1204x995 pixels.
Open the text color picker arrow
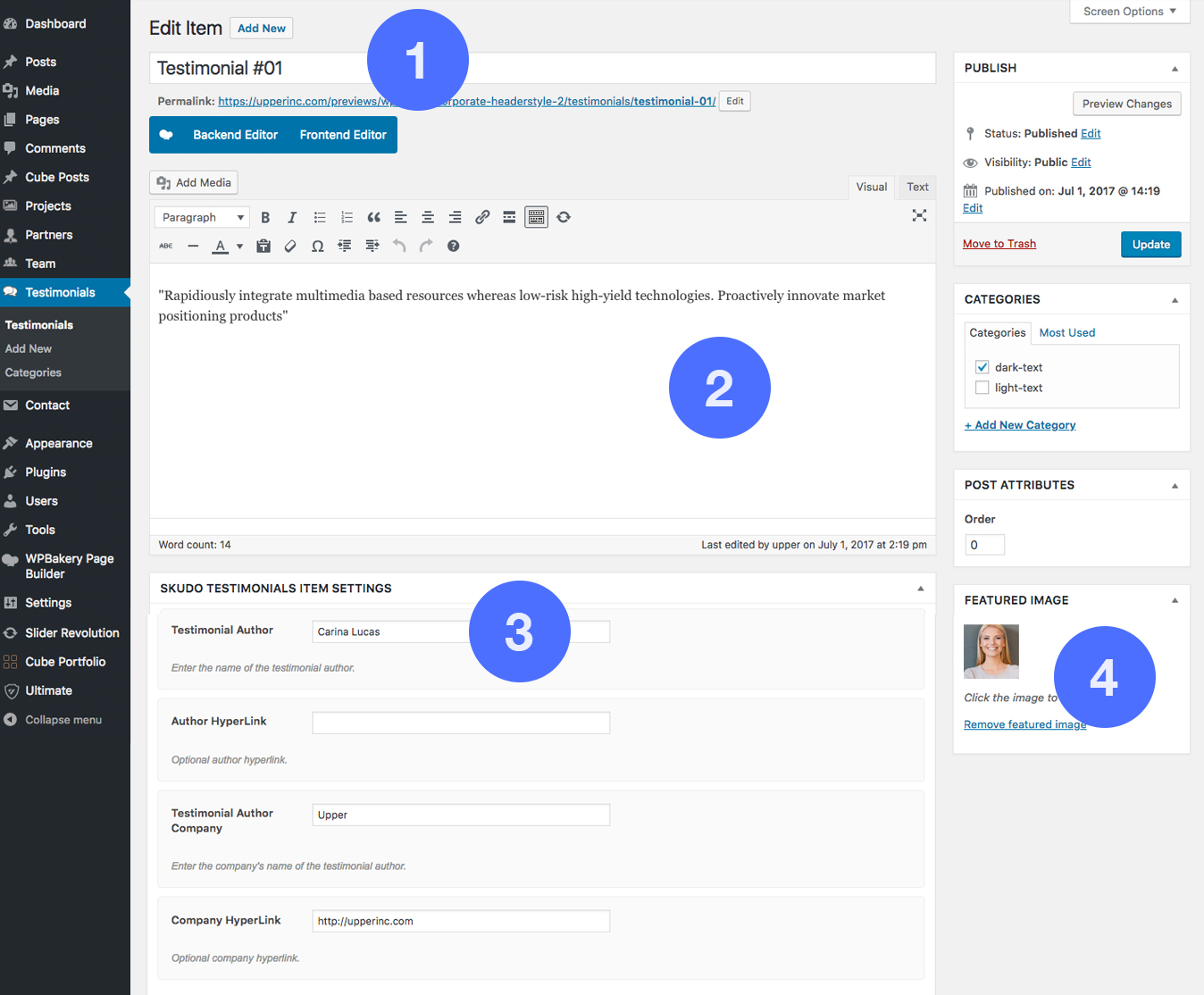point(239,247)
